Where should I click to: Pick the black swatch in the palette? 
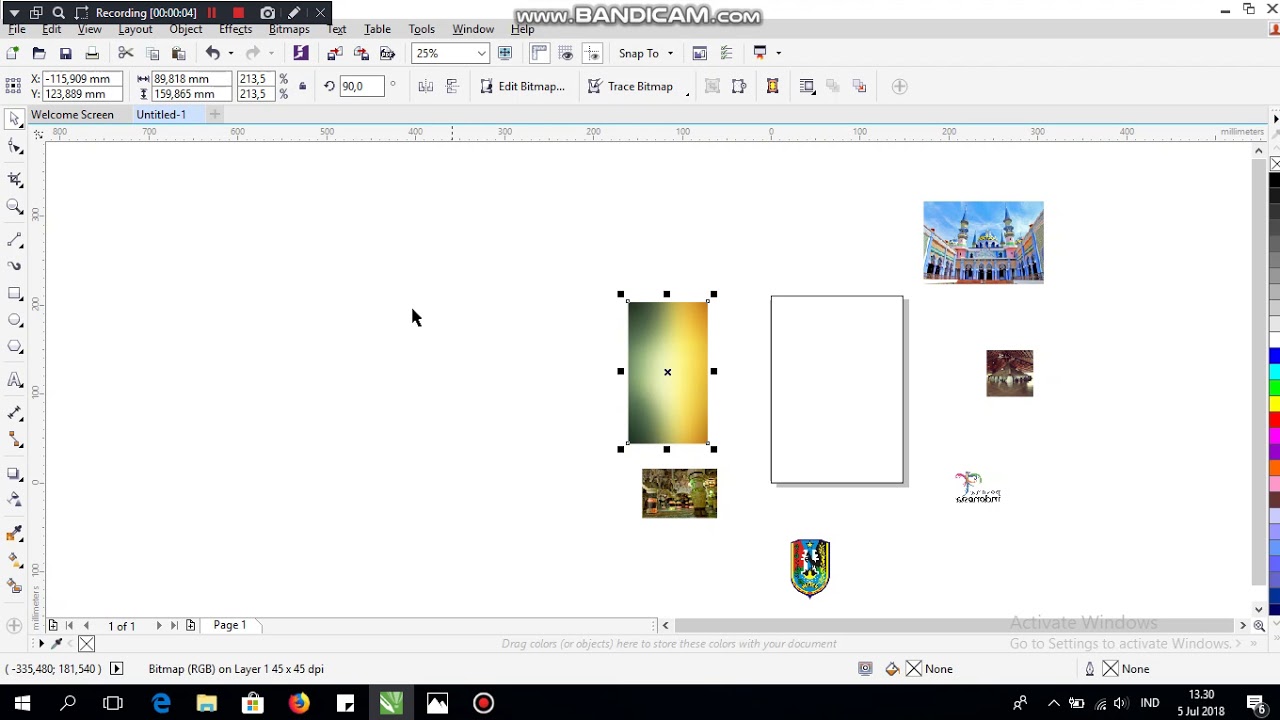1275,180
